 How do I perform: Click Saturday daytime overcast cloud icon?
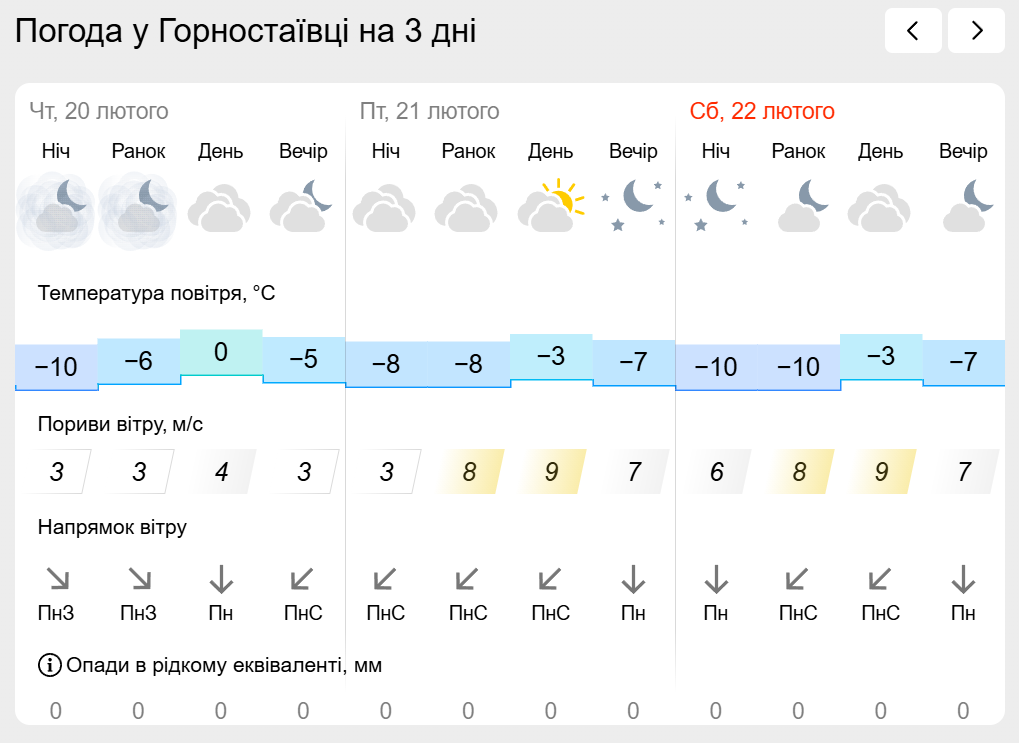[881, 208]
